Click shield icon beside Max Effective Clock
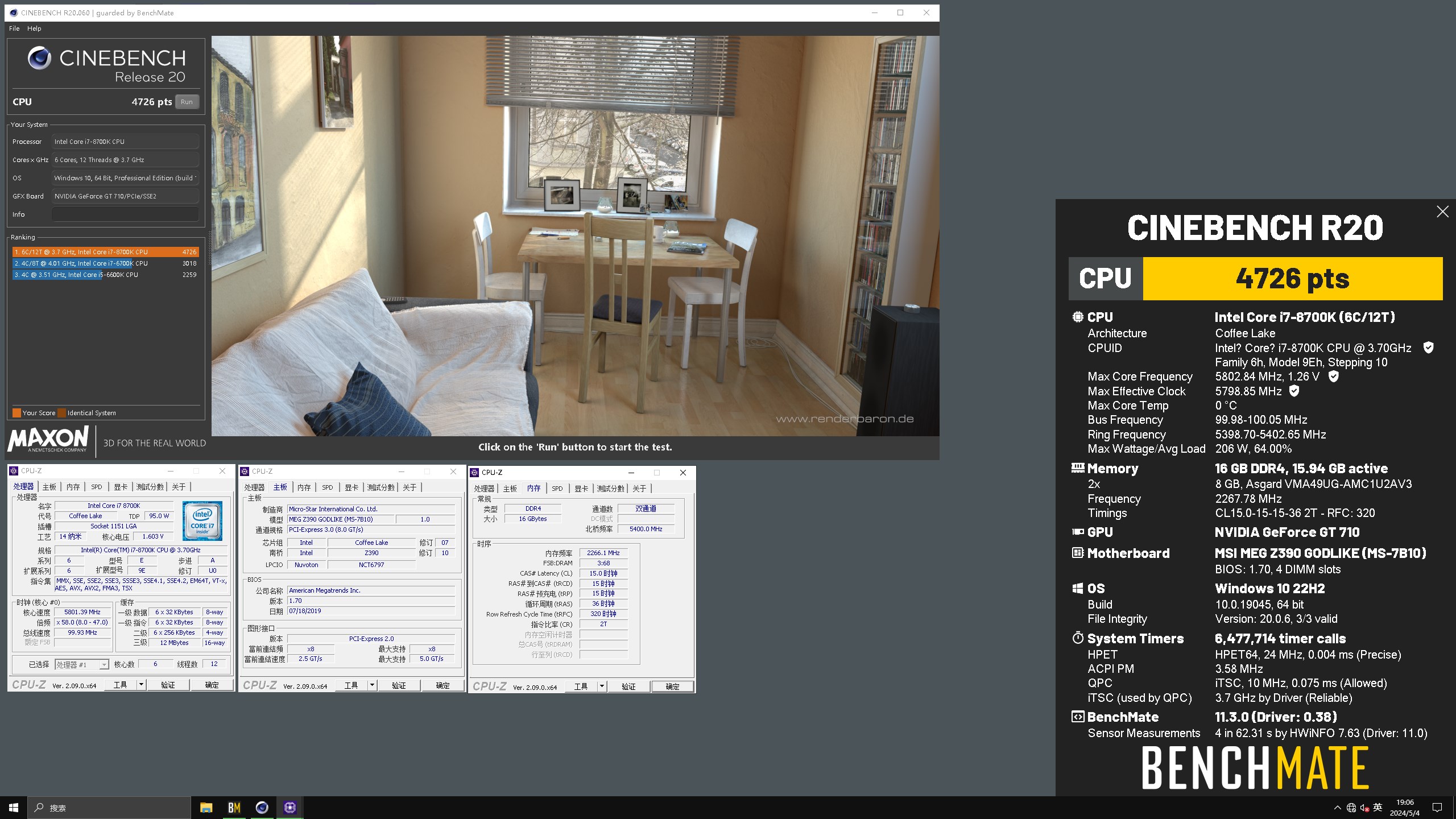This screenshot has height=819, width=1456. 1294,391
